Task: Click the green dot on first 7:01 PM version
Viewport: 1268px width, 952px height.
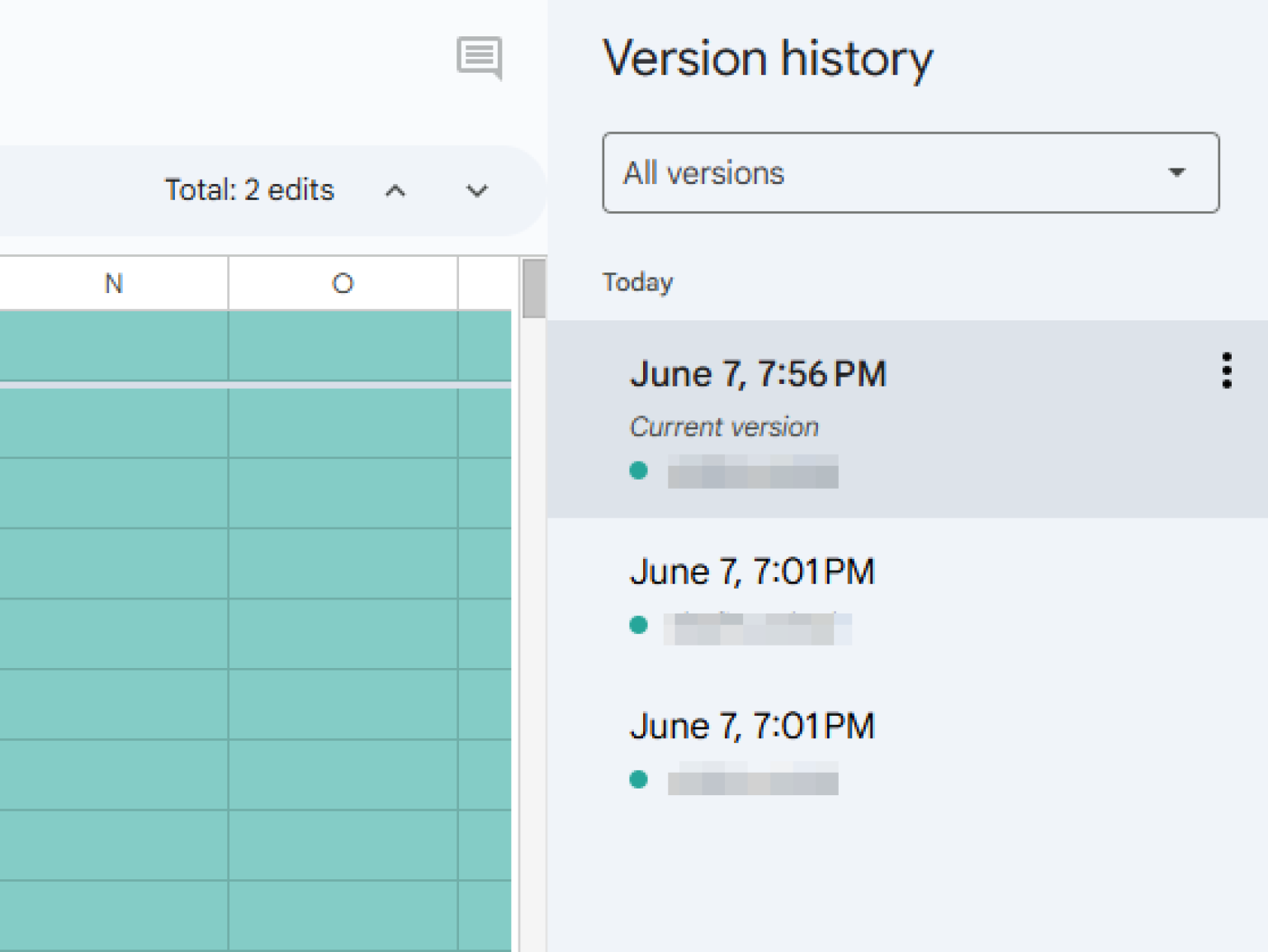Action: coord(639,625)
